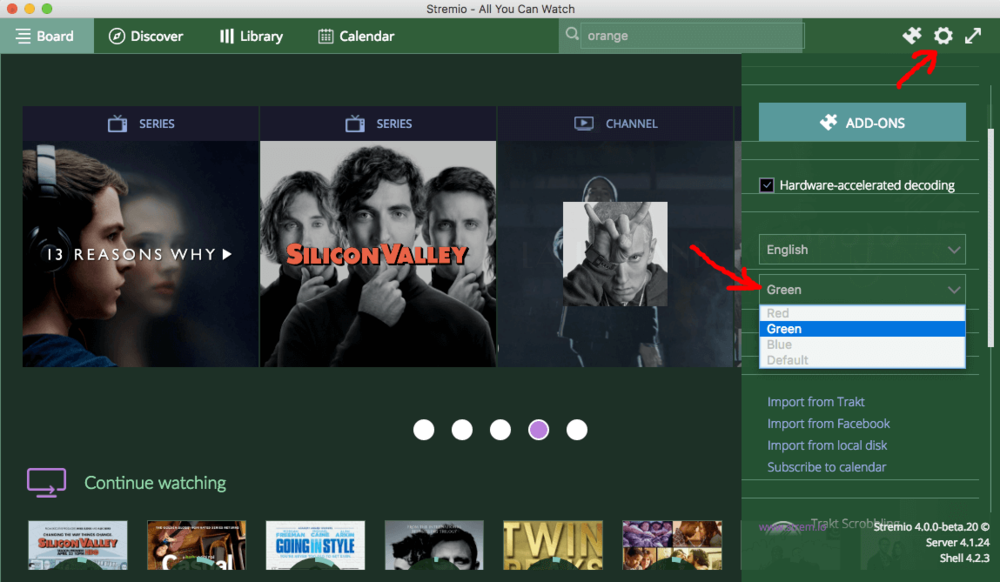The width and height of the screenshot is (1000, 582).
Task: Switch to the Discover tab
Action: (146, 36)
